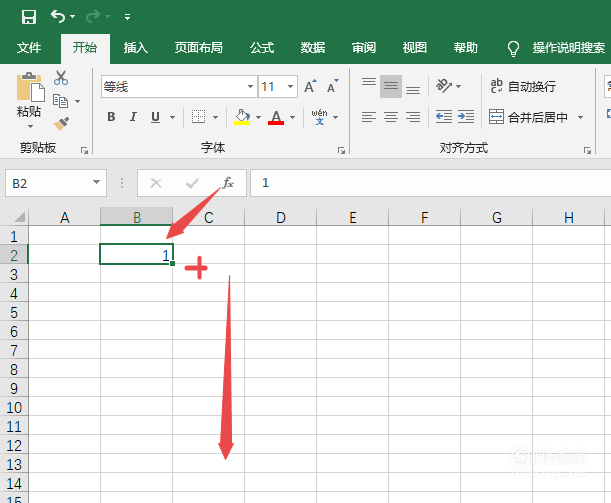This screenshot has height=503, width=611.
Task: Apply cell borders icon
Action: pyautogui.click(x=198, y=116)
